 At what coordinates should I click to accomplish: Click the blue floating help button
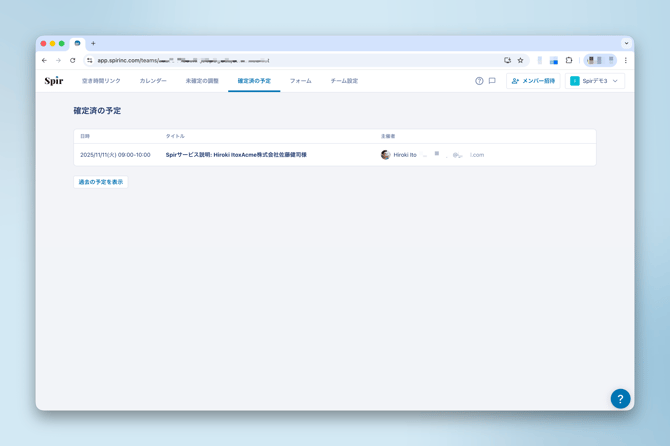(x=620, y=397)
